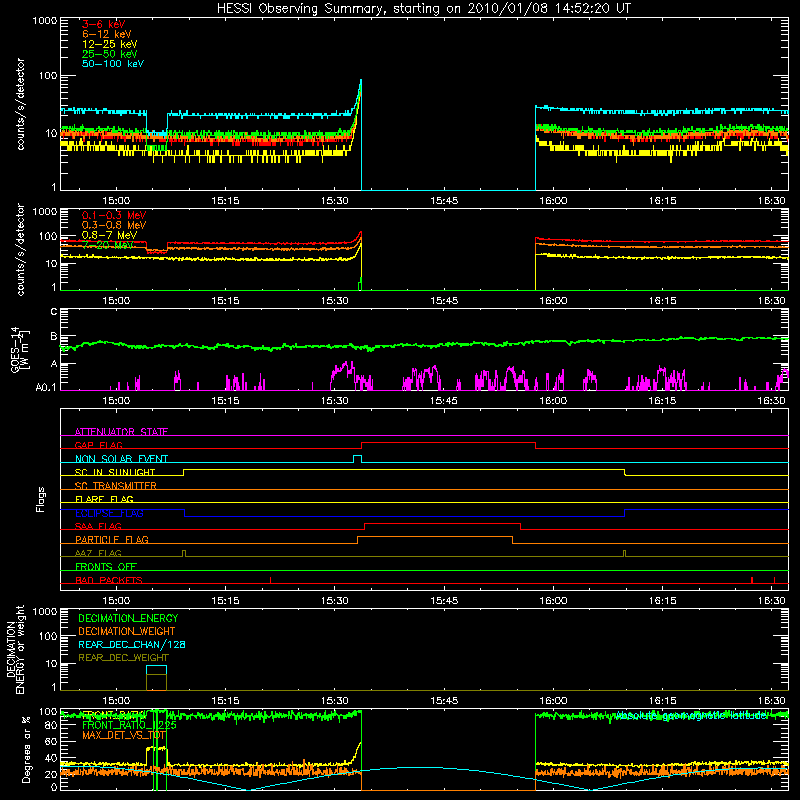800x800 pixels.
Task: Click the 16:15 tick under Flags panel
Action: [x=662, y=601]
